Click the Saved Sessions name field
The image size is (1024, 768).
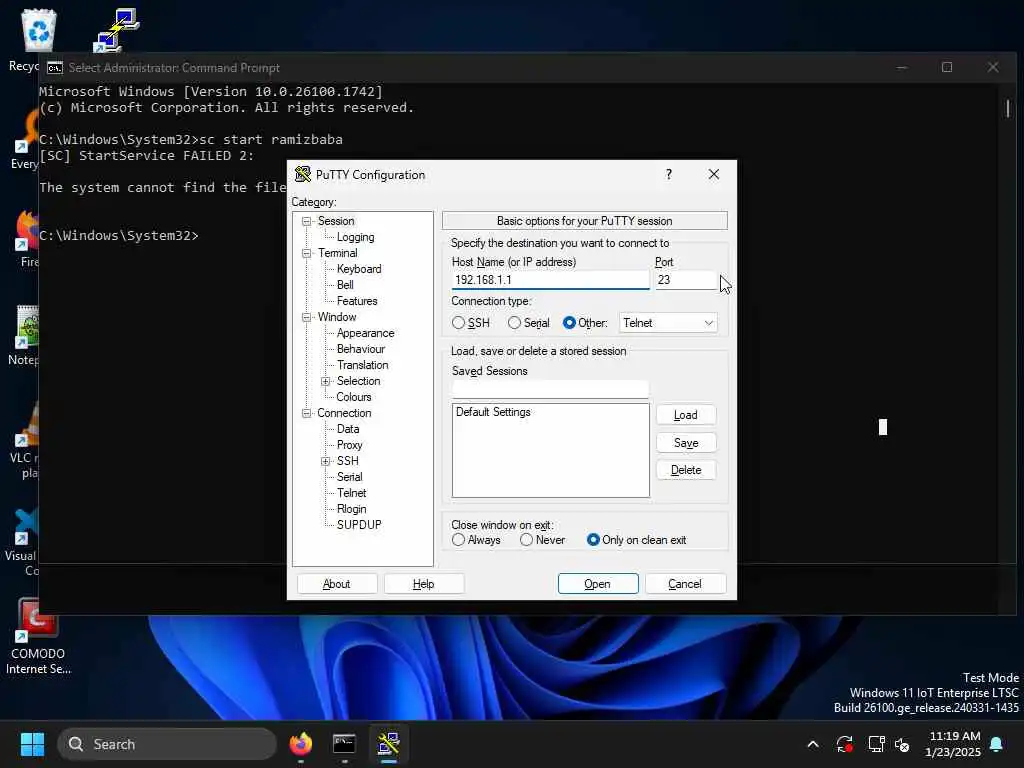pos(550,389)
